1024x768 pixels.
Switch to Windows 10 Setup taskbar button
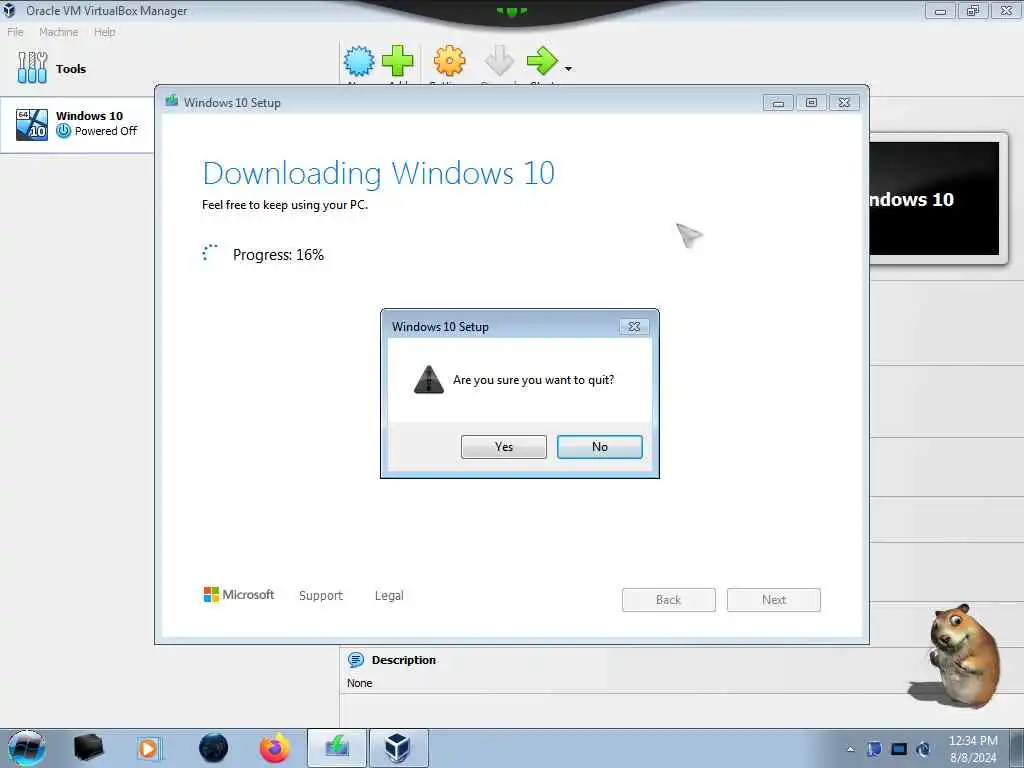(x=337, y=748)
